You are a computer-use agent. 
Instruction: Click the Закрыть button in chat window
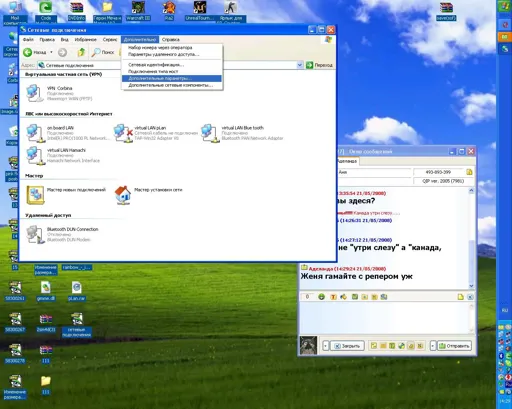[347, 346]
